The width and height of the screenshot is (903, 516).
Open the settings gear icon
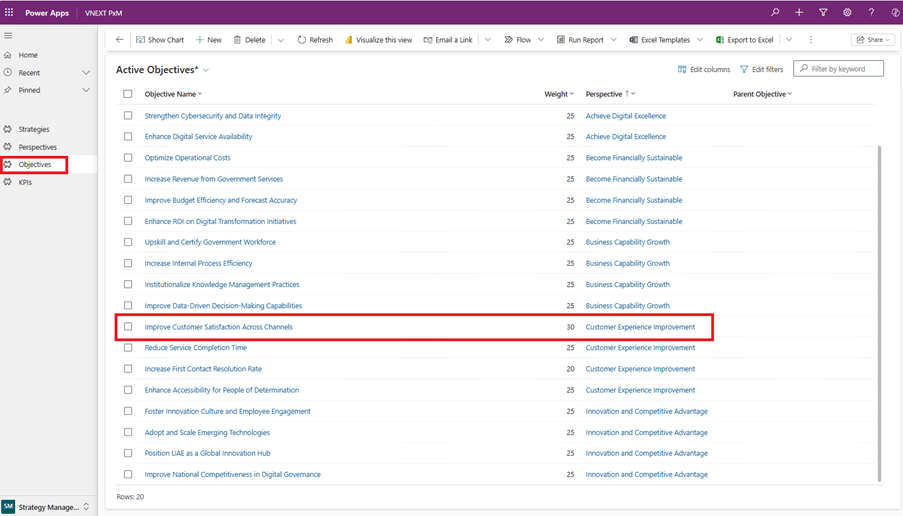pyautogui.click(x=847, y=12)
